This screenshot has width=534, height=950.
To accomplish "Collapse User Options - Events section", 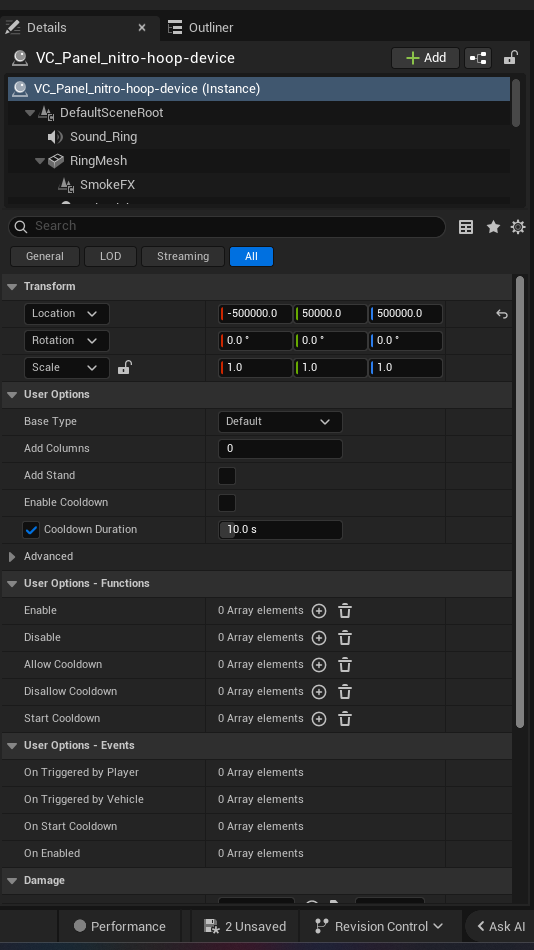I will pos(12,746).
